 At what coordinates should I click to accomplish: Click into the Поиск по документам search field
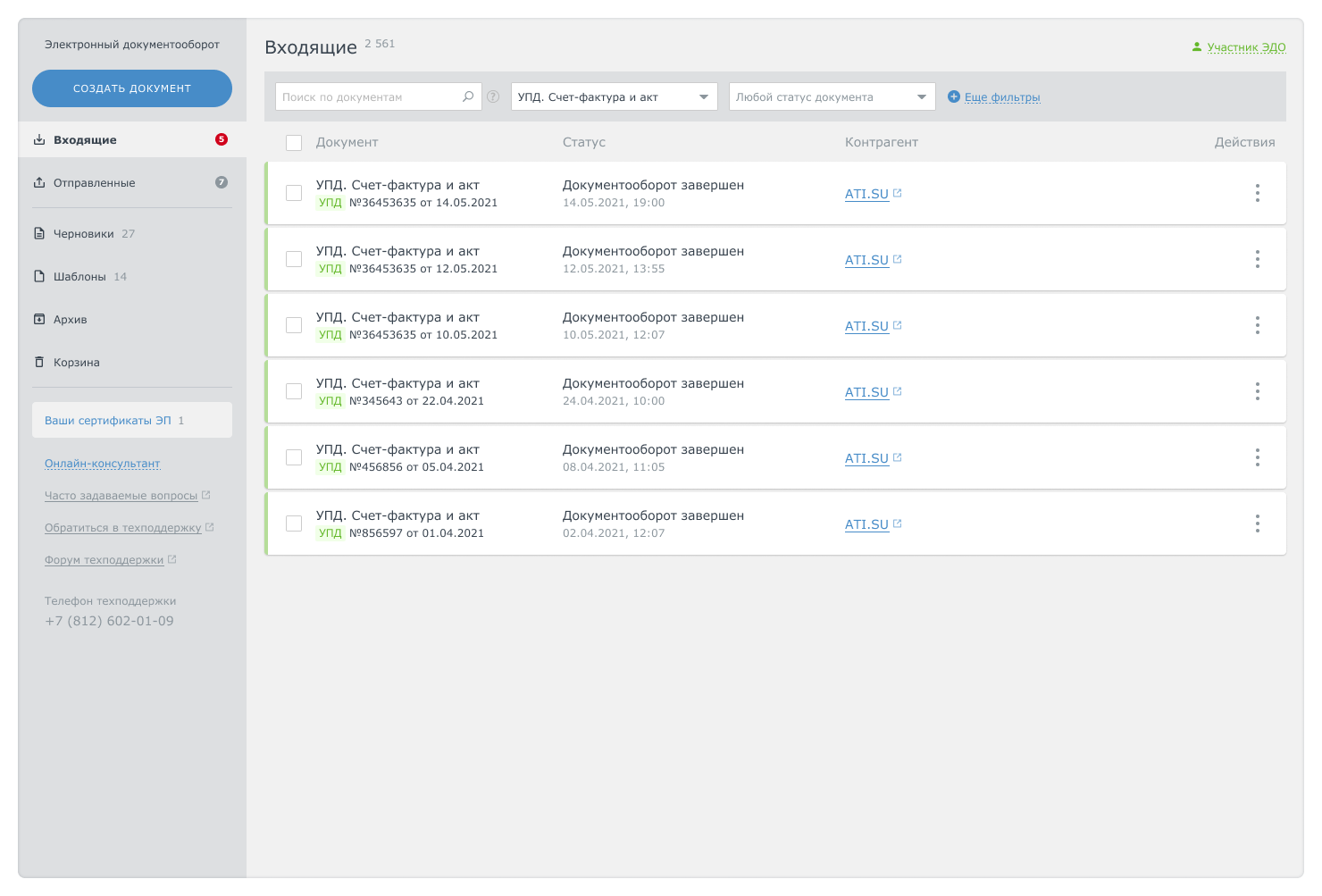tap(368, 96)
